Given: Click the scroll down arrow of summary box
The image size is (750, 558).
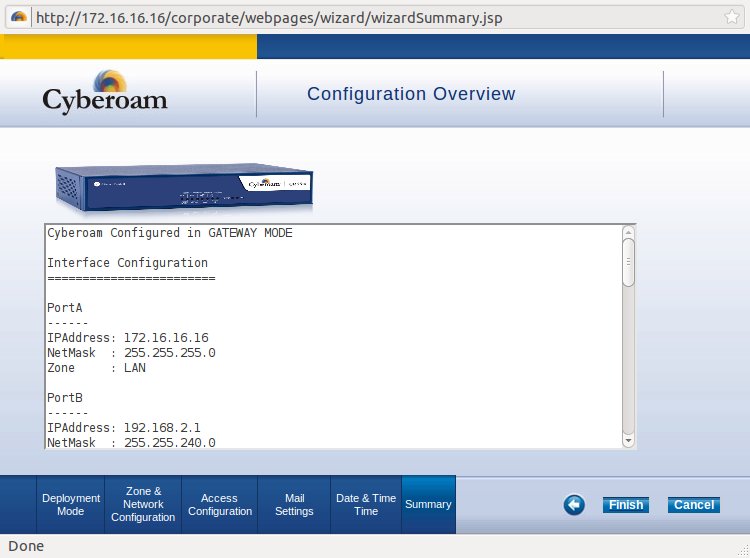Looking at the screenshot, I should (x=629, y=440).
